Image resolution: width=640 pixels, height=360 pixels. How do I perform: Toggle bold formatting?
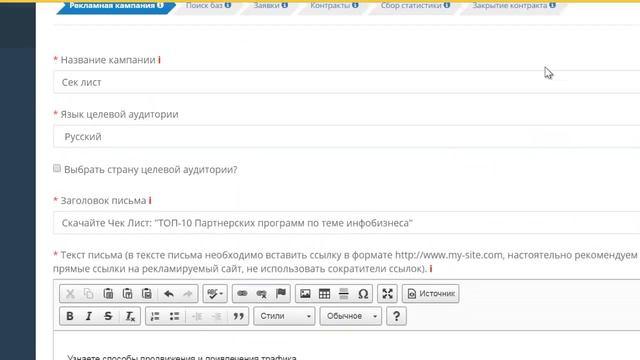pyautogui.click(x=70, y=316)
